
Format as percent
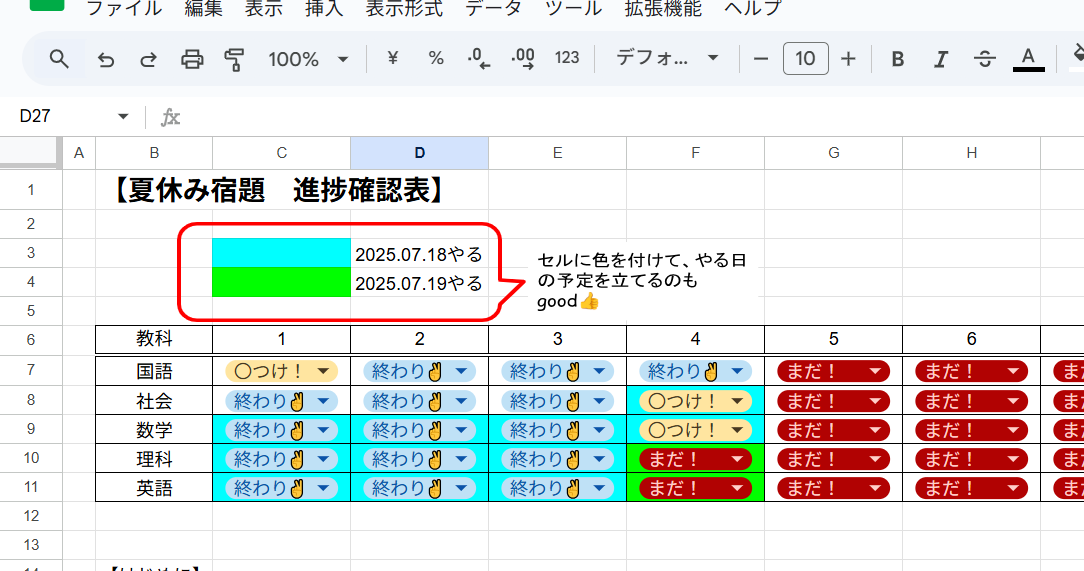pyautogui.click(x=436, y=58)
